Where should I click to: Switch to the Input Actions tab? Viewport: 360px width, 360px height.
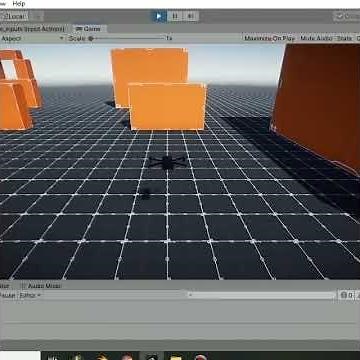click(33, 29)
